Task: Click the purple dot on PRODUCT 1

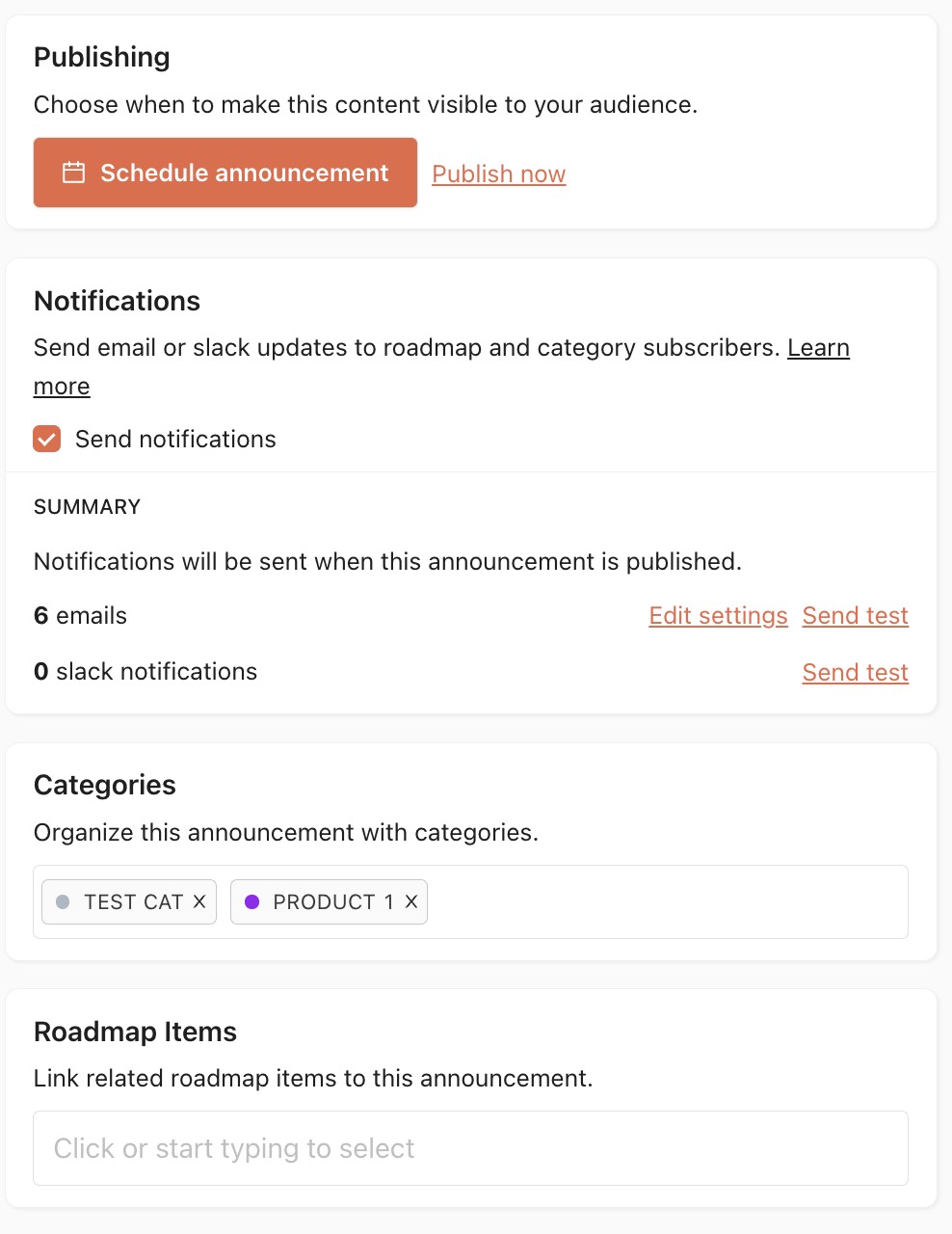Action: point(251,901)
